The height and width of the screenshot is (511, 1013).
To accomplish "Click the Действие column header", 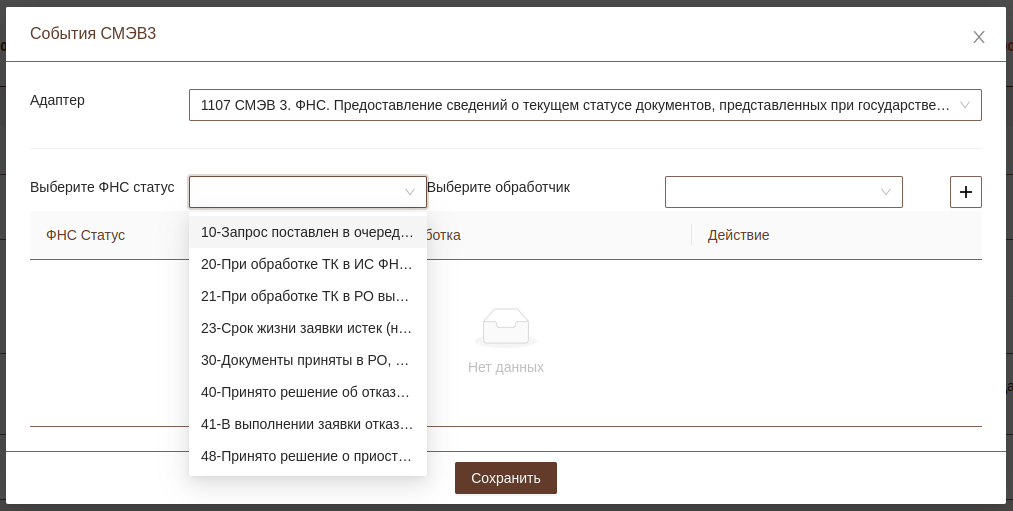I will 738,235.
